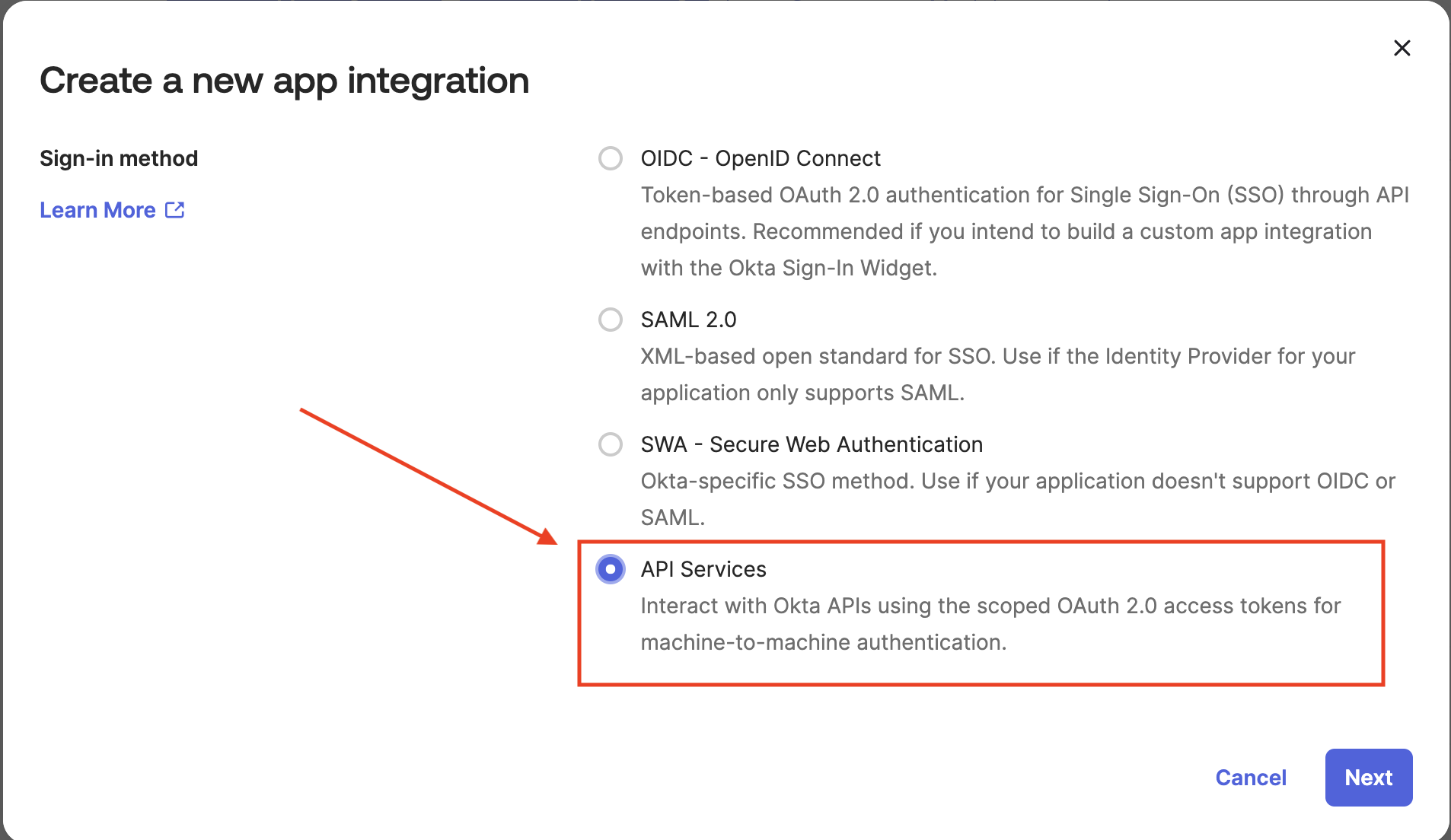The height and width of the screenshot is (840, 1451).
Task: Click the Create a new app integration title
Action: 285,81
